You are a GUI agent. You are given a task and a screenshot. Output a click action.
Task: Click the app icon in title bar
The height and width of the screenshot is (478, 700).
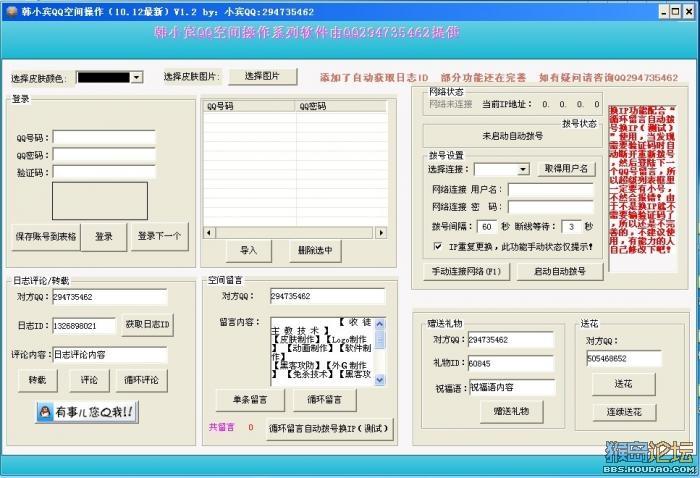point(12,11)
